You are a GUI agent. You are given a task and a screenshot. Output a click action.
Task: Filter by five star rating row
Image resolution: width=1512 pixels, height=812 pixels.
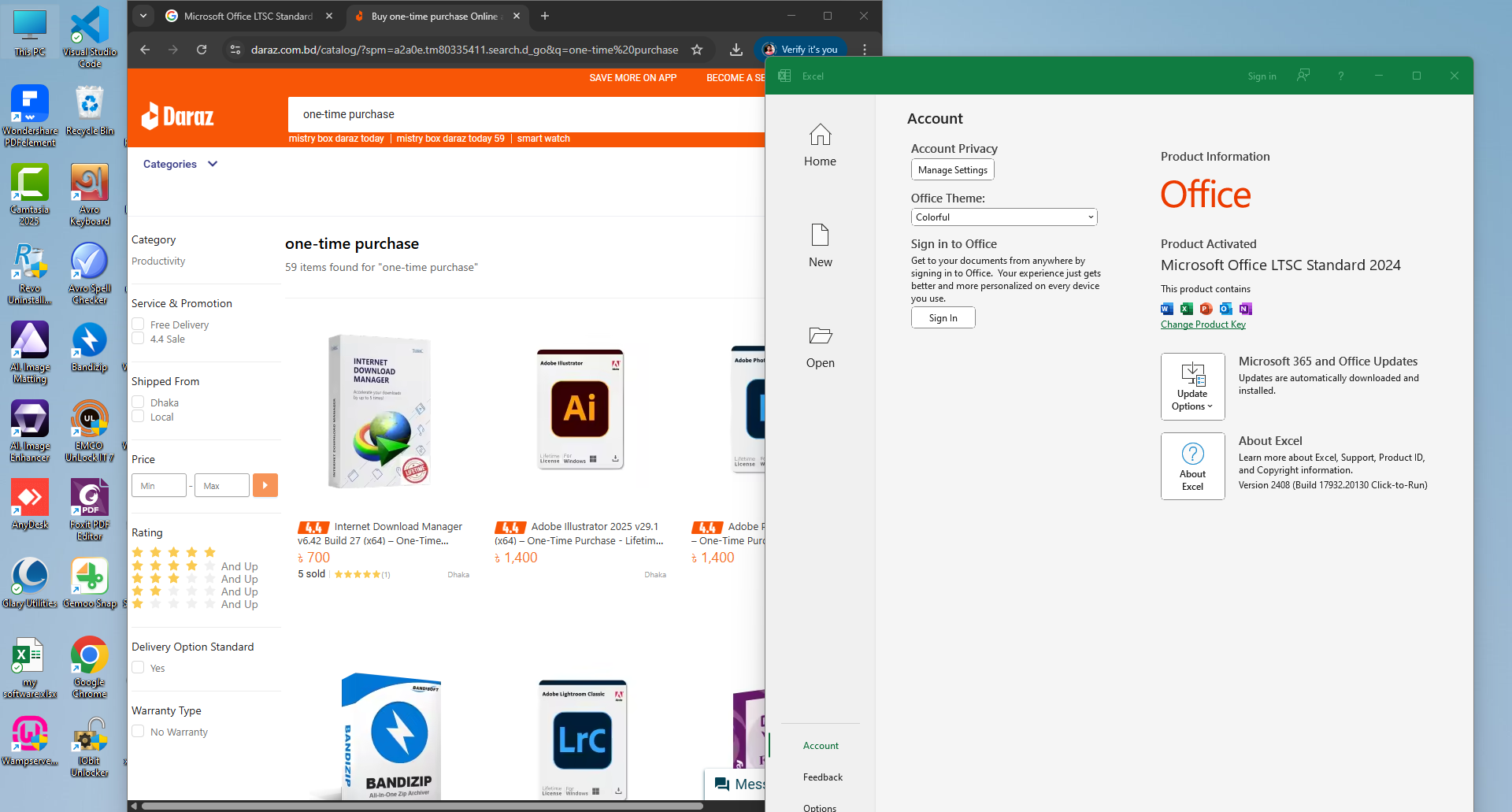pyautogui.click(x=173, y=553)
